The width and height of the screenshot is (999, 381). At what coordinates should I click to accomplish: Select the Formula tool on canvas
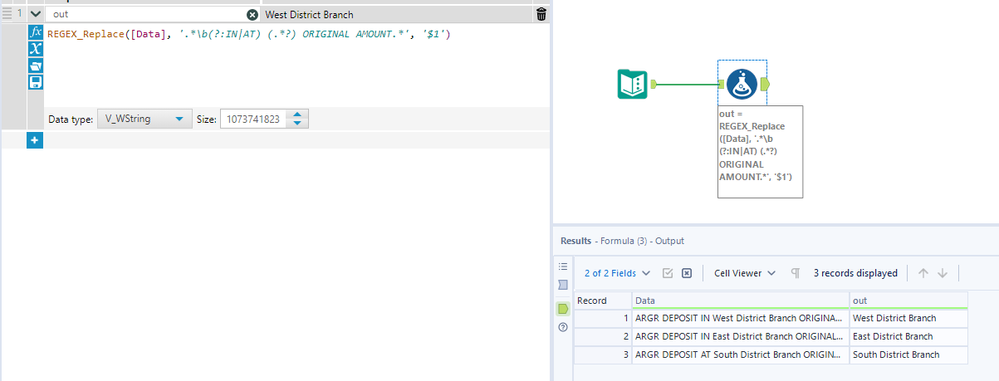point(742,83)
